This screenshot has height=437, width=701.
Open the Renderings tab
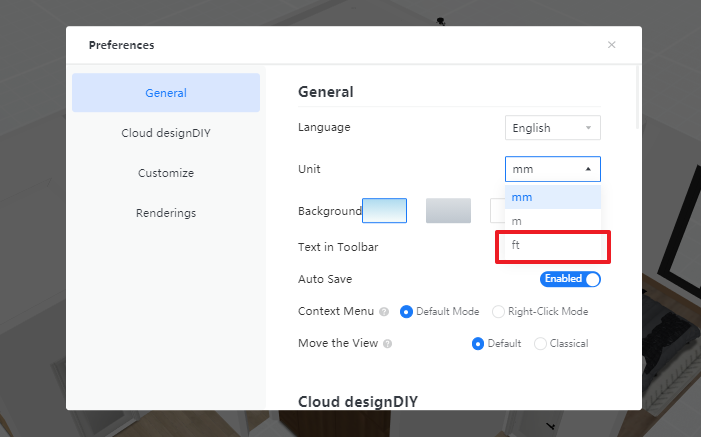(x=166, y=213)
